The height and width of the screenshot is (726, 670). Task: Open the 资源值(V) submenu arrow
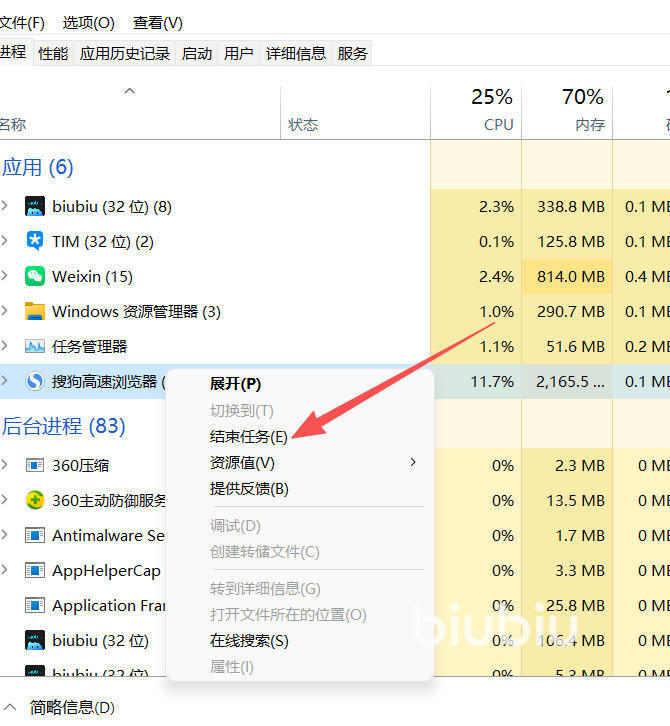click(x=412, y=463)
